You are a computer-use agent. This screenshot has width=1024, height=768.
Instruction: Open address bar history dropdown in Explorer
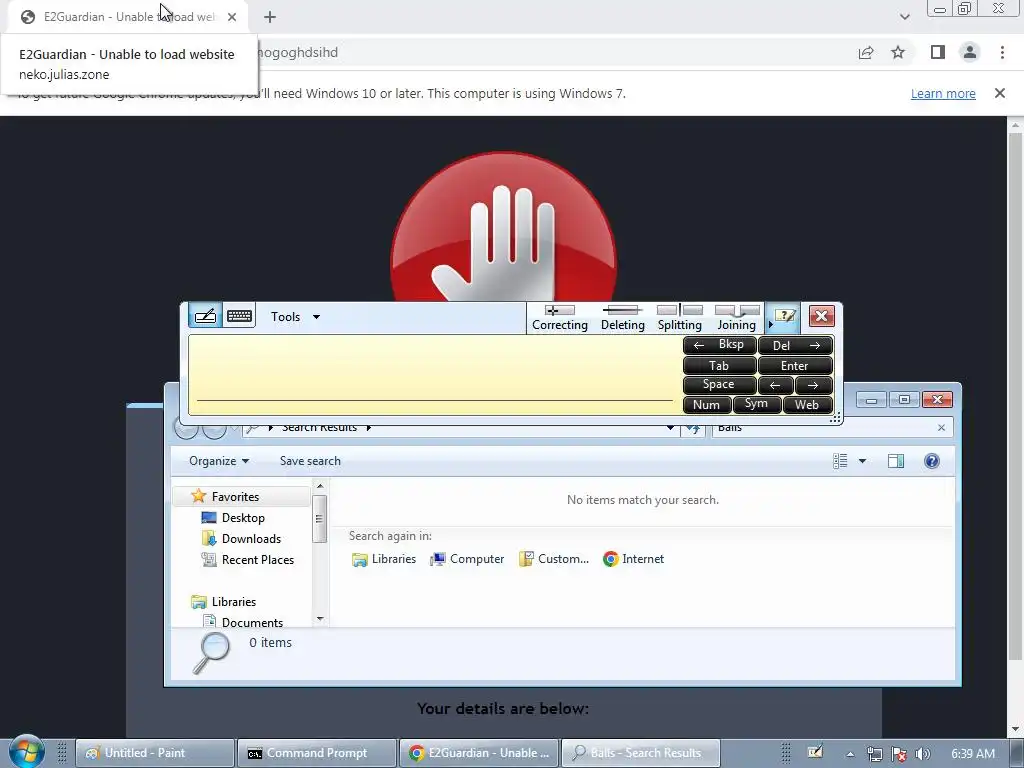point(670,428)
